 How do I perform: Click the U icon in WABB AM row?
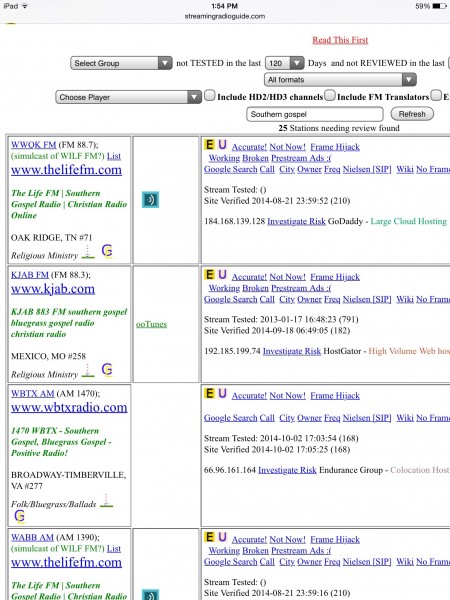pyautogui.click(x=222, y=537)
